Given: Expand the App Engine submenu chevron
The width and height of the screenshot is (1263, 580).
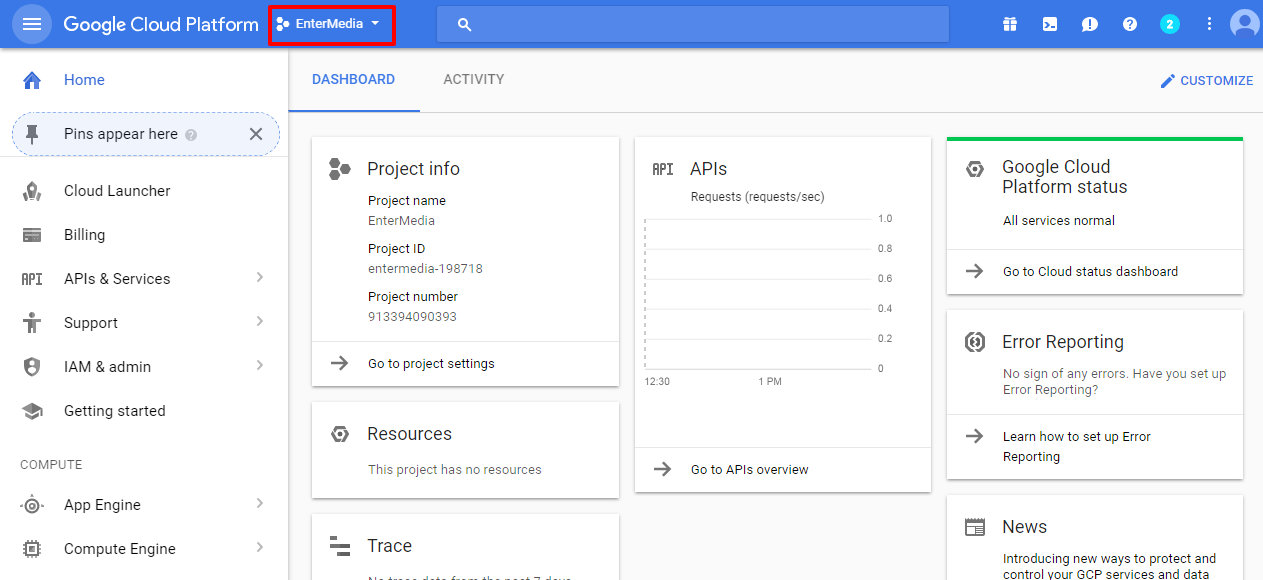Looking at the screenshot, I should [x=259, y=504].
